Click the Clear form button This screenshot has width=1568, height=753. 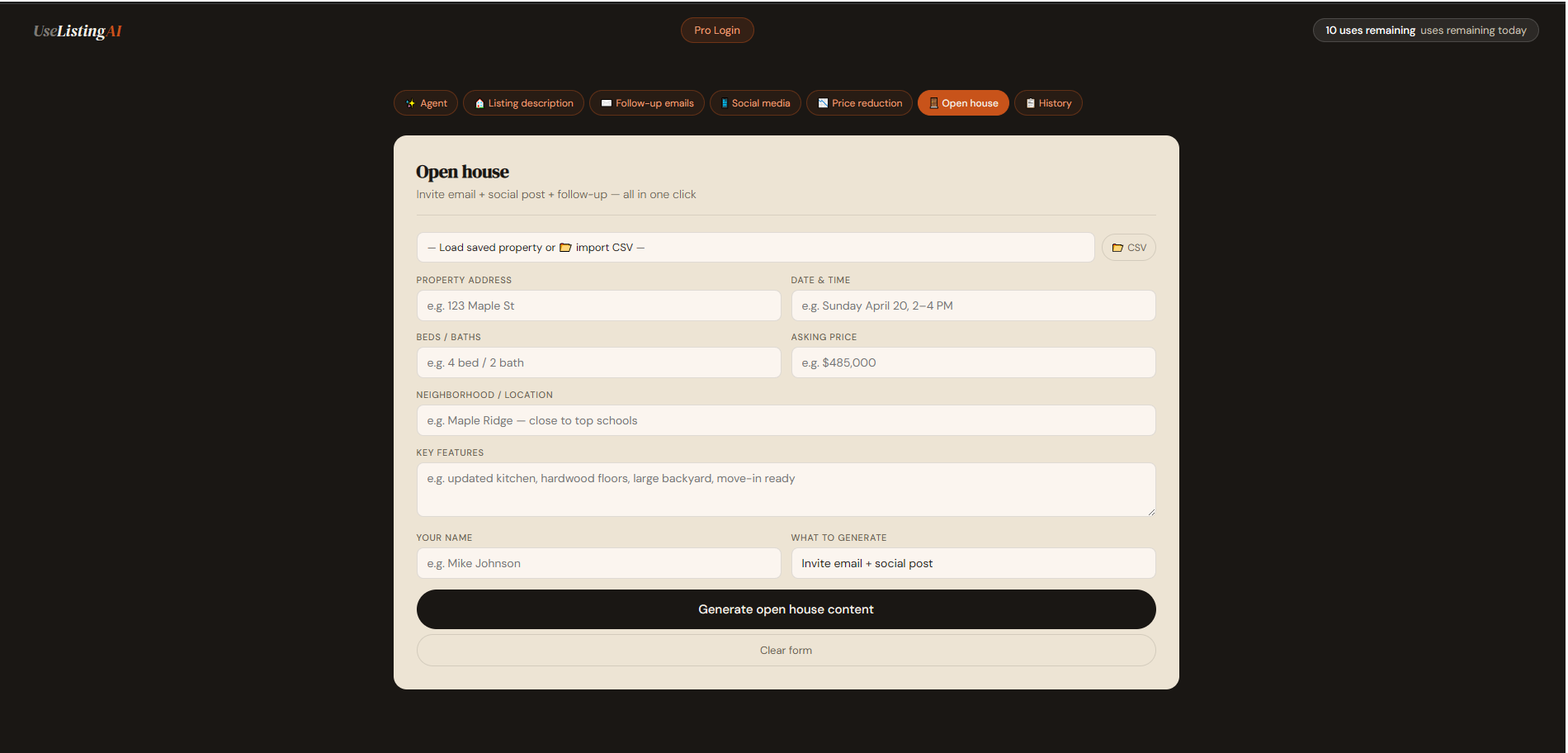pyautogui.click(x=786, y=651)
